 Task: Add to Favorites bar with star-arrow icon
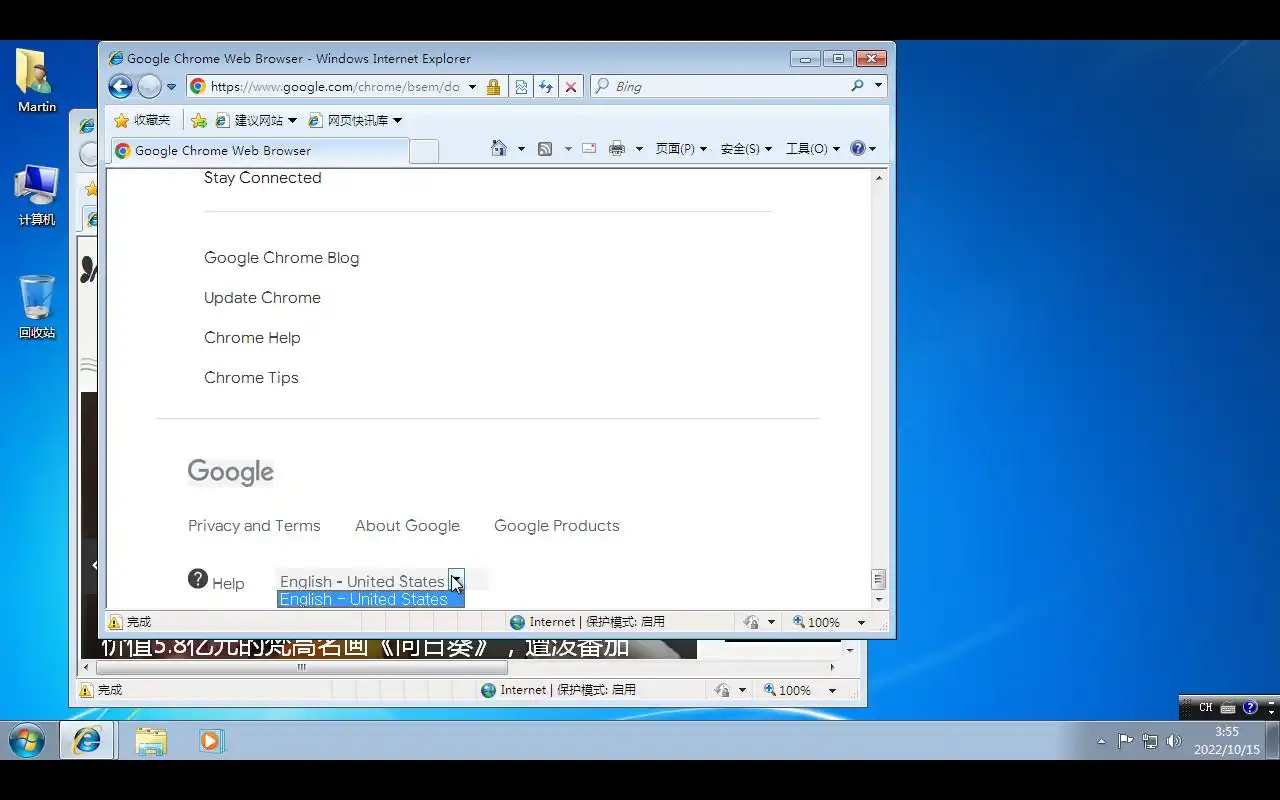198,120
